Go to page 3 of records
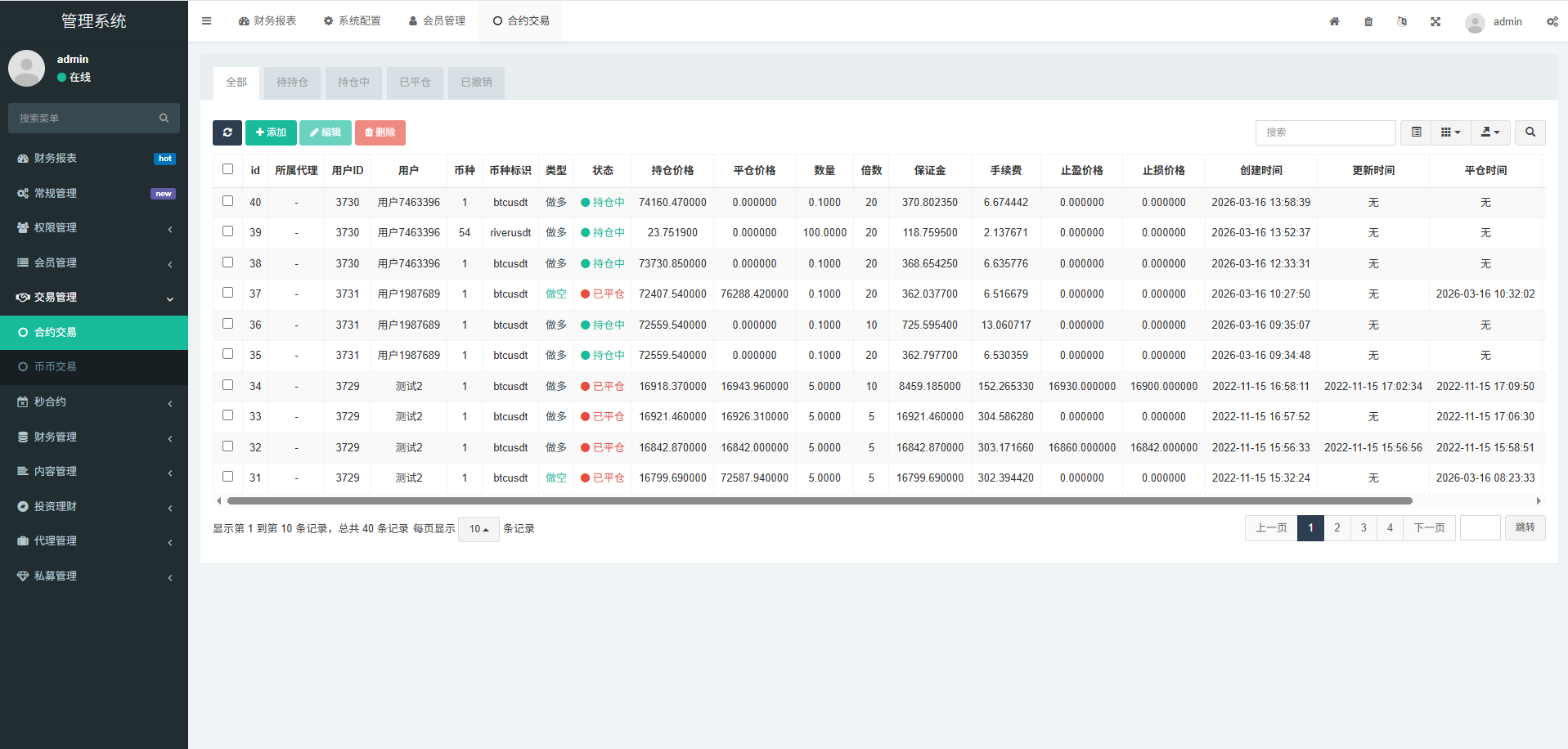This screenshot has height=749, width=1568. (x=1364, y=528)
